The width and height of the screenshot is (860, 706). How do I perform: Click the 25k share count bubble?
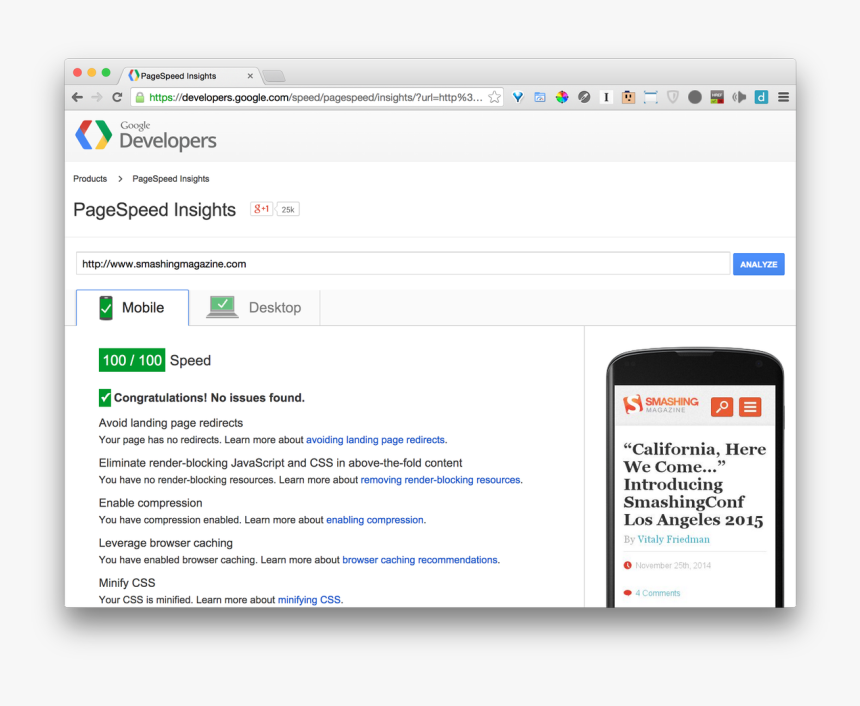tap(288, 210)
